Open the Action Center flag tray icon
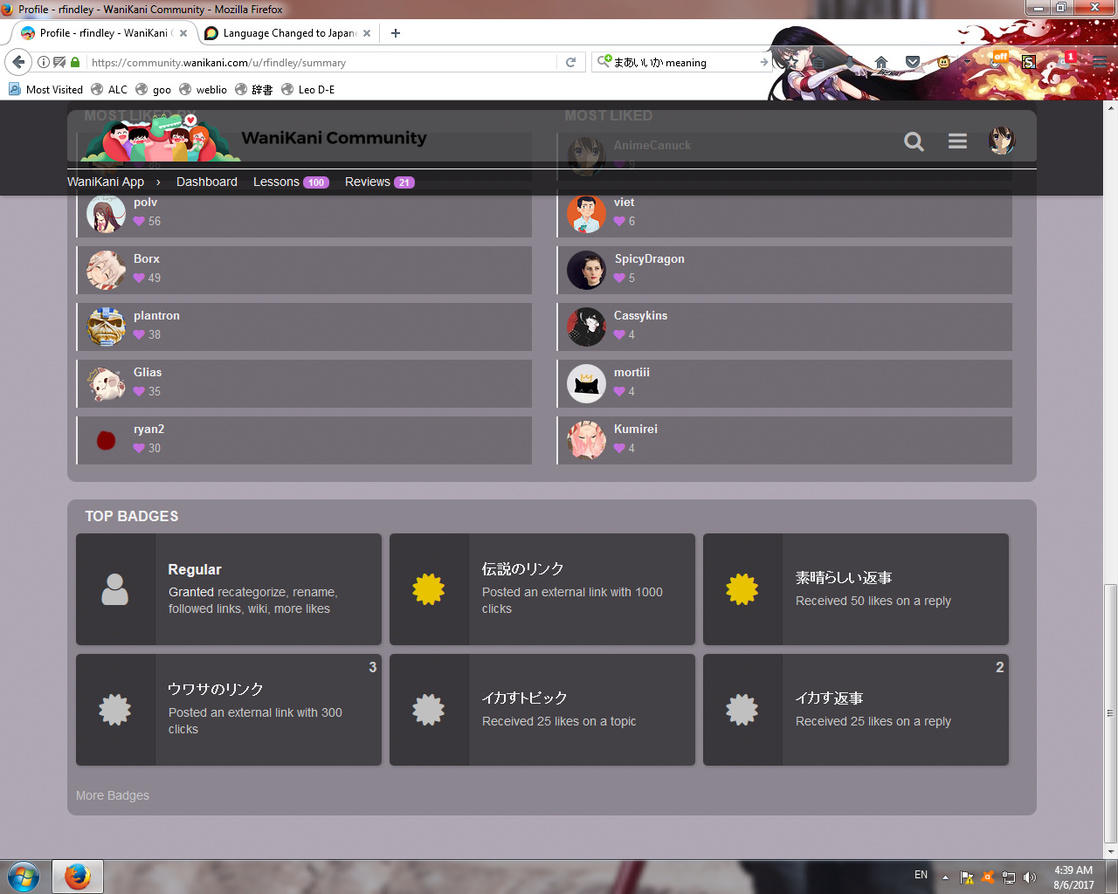 (x=968, y=877)
